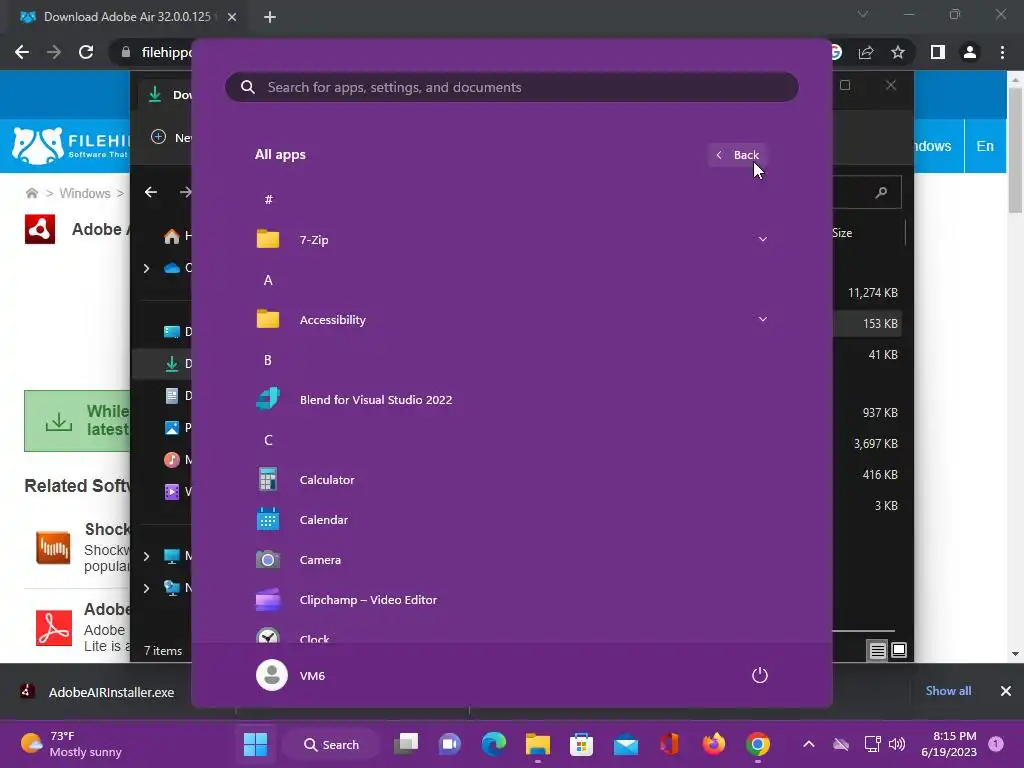Viewport: 1024px width, 768px height.
Task: Open the Calendar app
Action: coord(511,520)
